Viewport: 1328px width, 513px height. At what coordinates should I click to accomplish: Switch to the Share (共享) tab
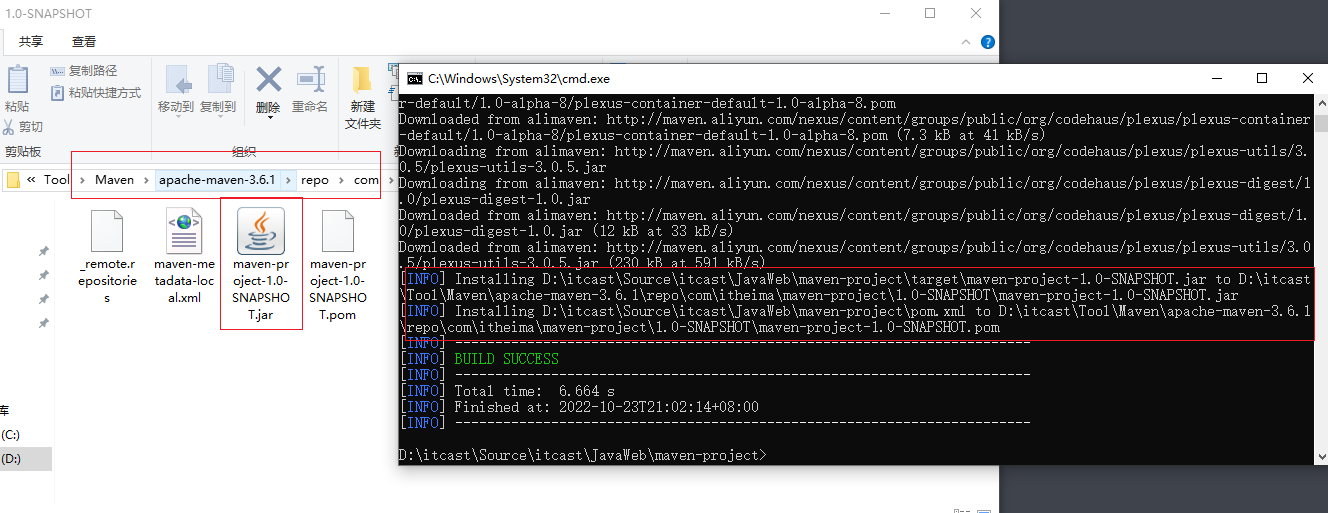31,42
